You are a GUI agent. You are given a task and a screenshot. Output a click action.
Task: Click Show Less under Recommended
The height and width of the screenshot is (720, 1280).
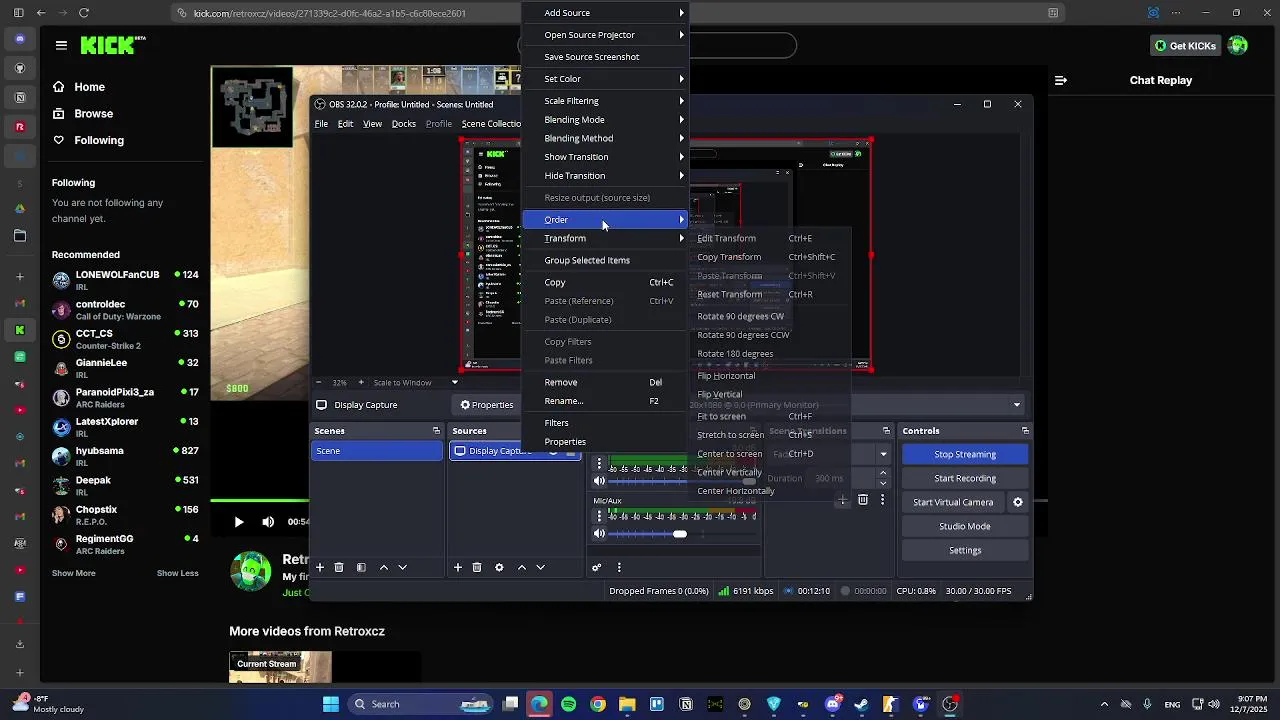point(178,573)
